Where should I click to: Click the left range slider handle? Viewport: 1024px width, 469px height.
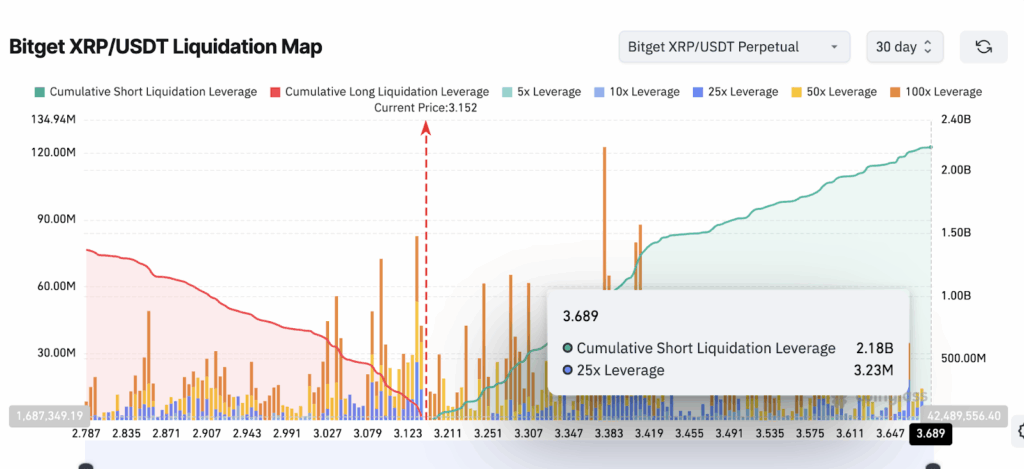[86, 466]
